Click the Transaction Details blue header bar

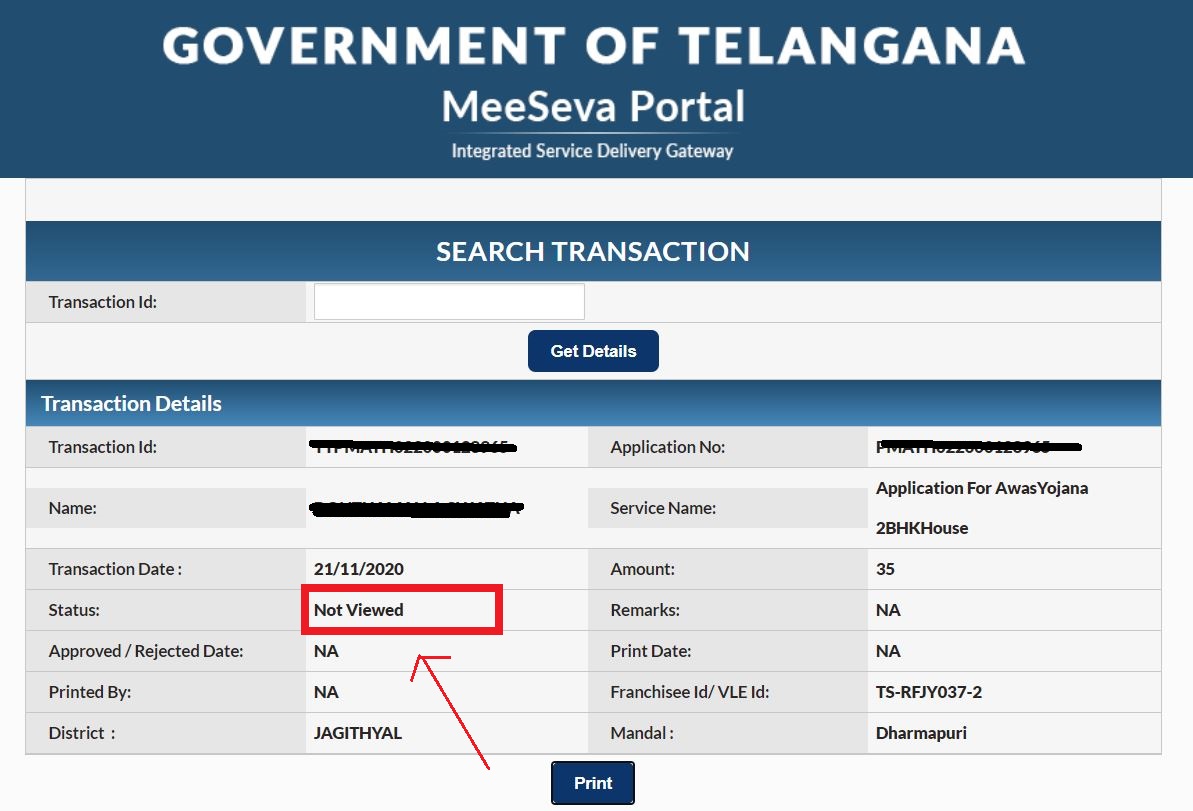tap(131, 403)
